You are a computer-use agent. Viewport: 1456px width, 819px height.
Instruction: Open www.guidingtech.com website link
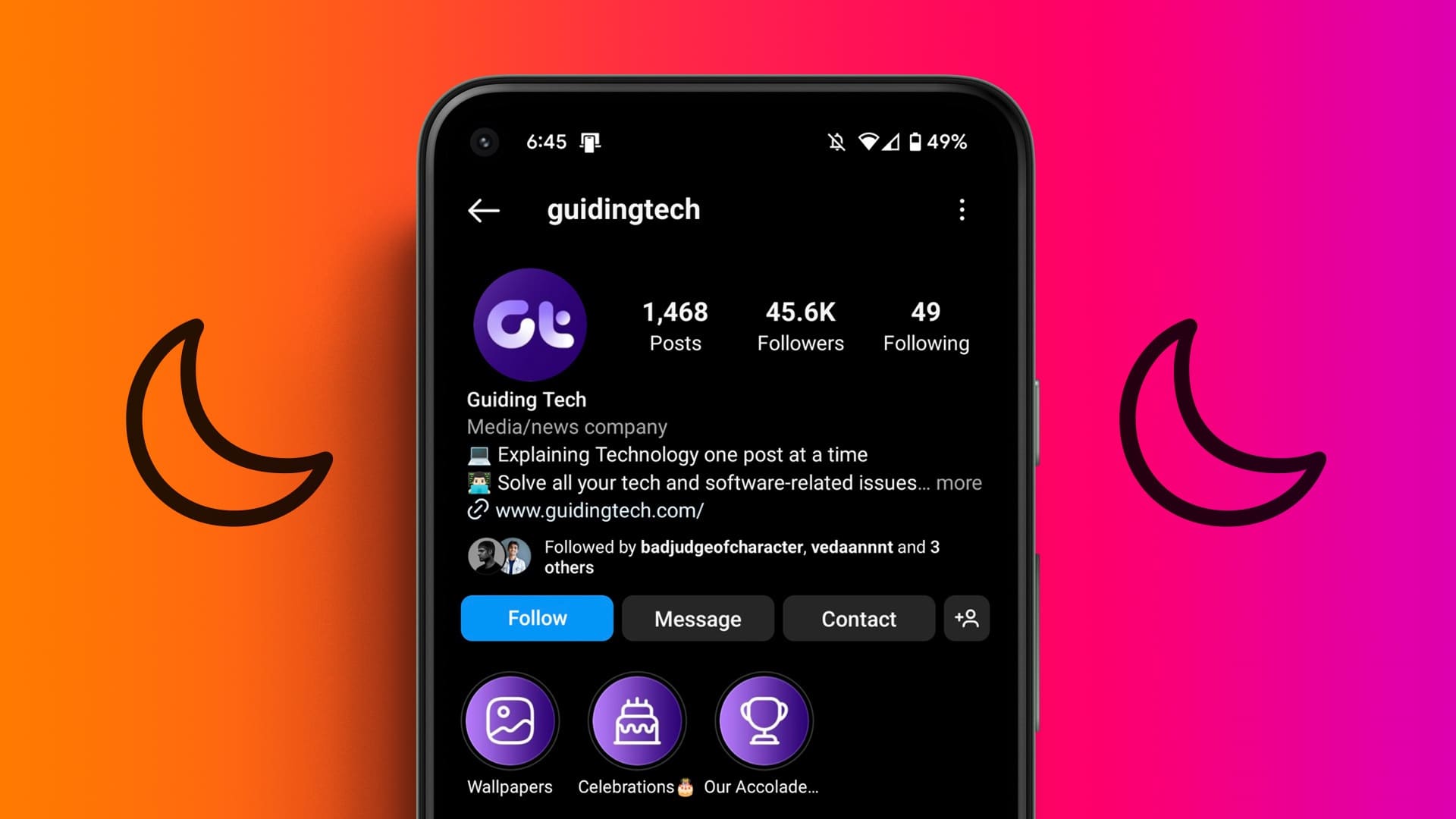click(600, 510)
